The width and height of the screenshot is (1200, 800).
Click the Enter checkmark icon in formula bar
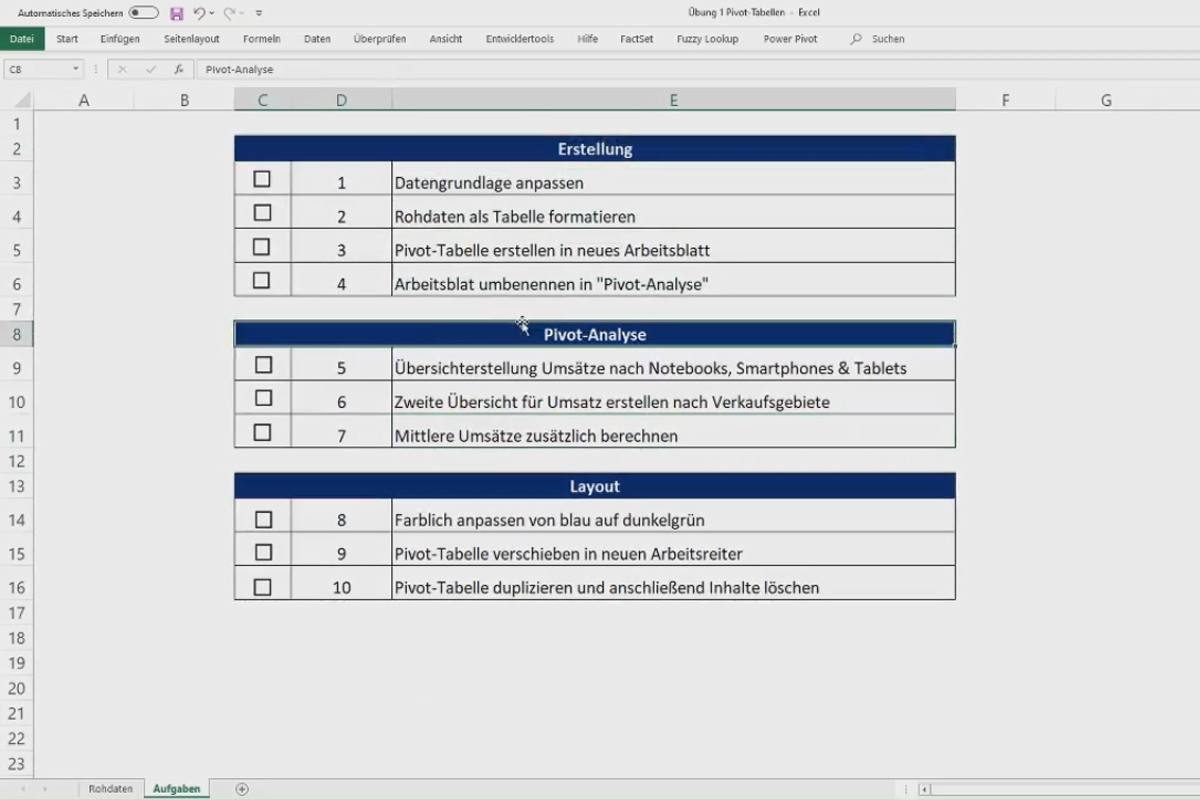151,70
